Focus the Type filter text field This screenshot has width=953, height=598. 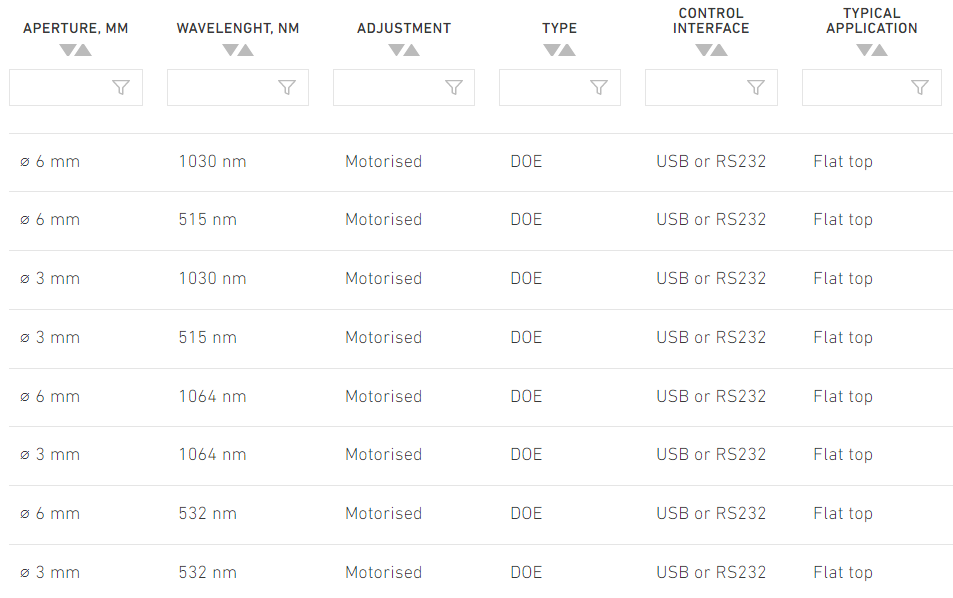560,88
